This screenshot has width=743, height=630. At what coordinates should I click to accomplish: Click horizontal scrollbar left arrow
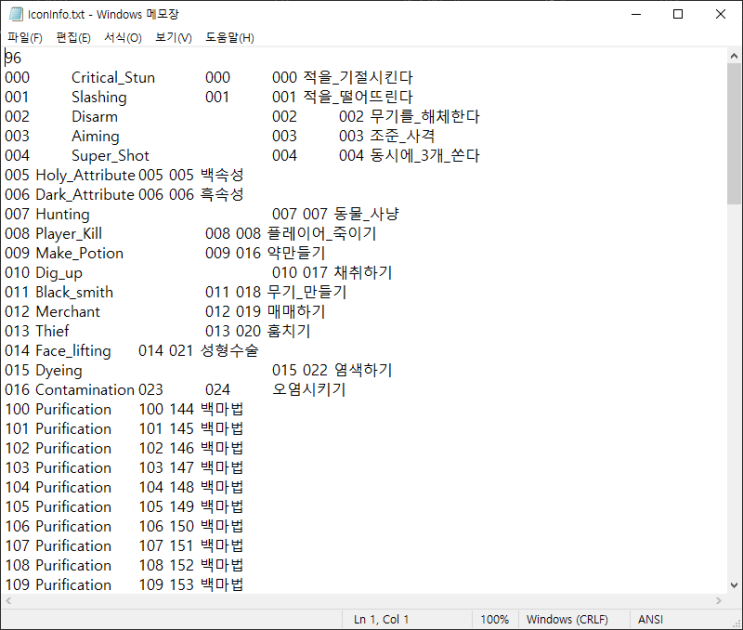pyautogui.click(x=8, y=601)
